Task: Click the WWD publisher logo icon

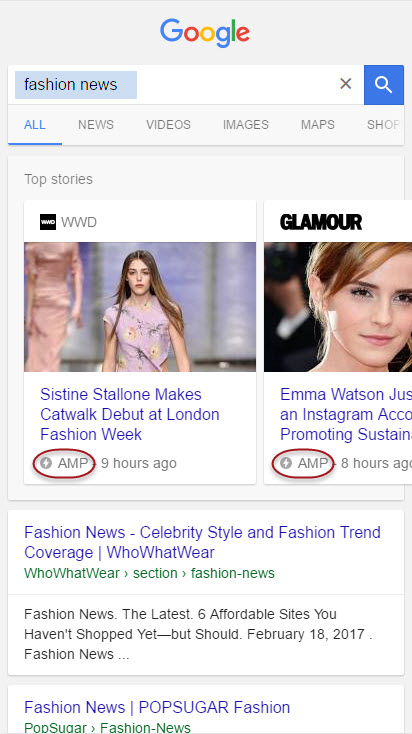Action: (48, 222)
